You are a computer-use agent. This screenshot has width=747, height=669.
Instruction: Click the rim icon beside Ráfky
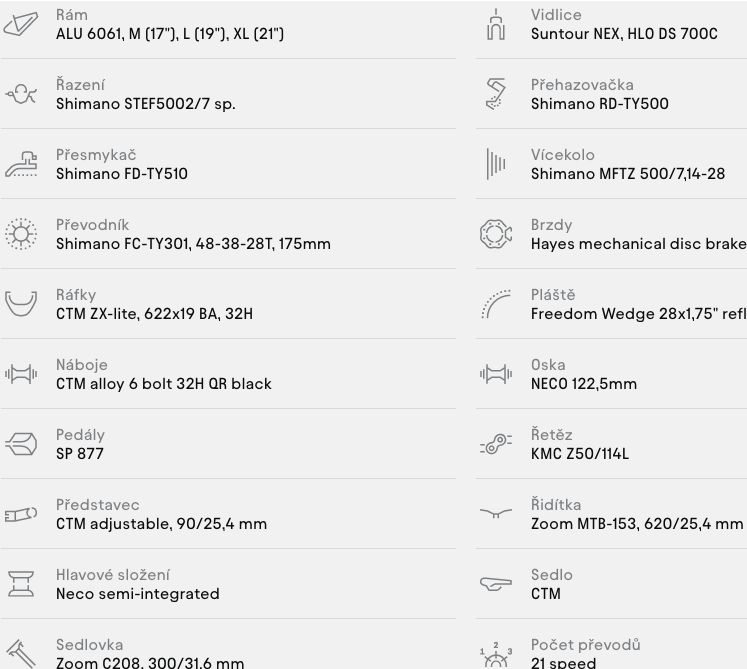tap(21, 304)
